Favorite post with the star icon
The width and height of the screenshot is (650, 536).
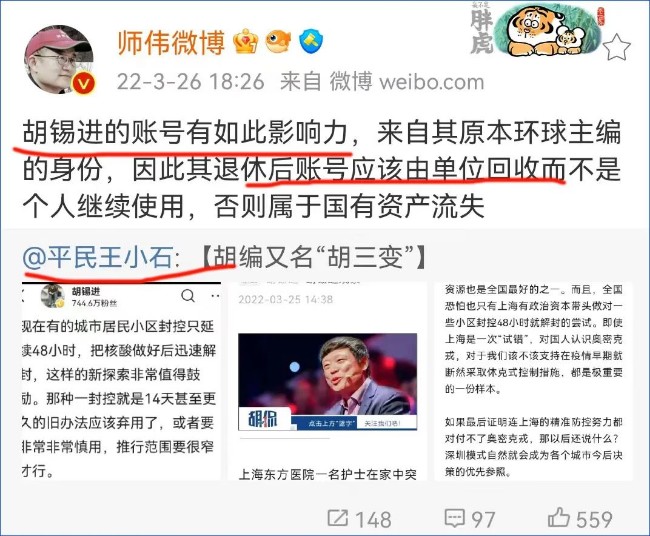pos(616,47)
